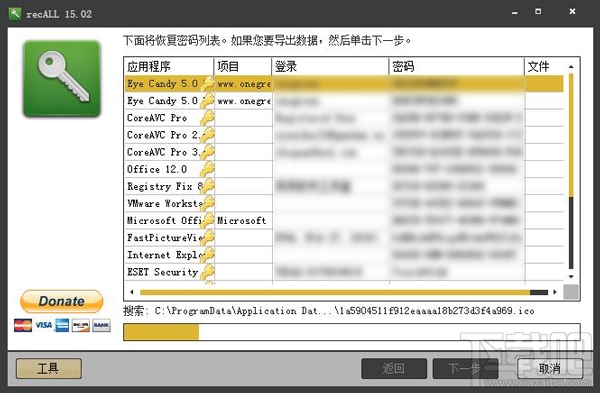This screenshot has height=393, width=600.
Task: Click the search progress bar
Action: tap(352, 332)
